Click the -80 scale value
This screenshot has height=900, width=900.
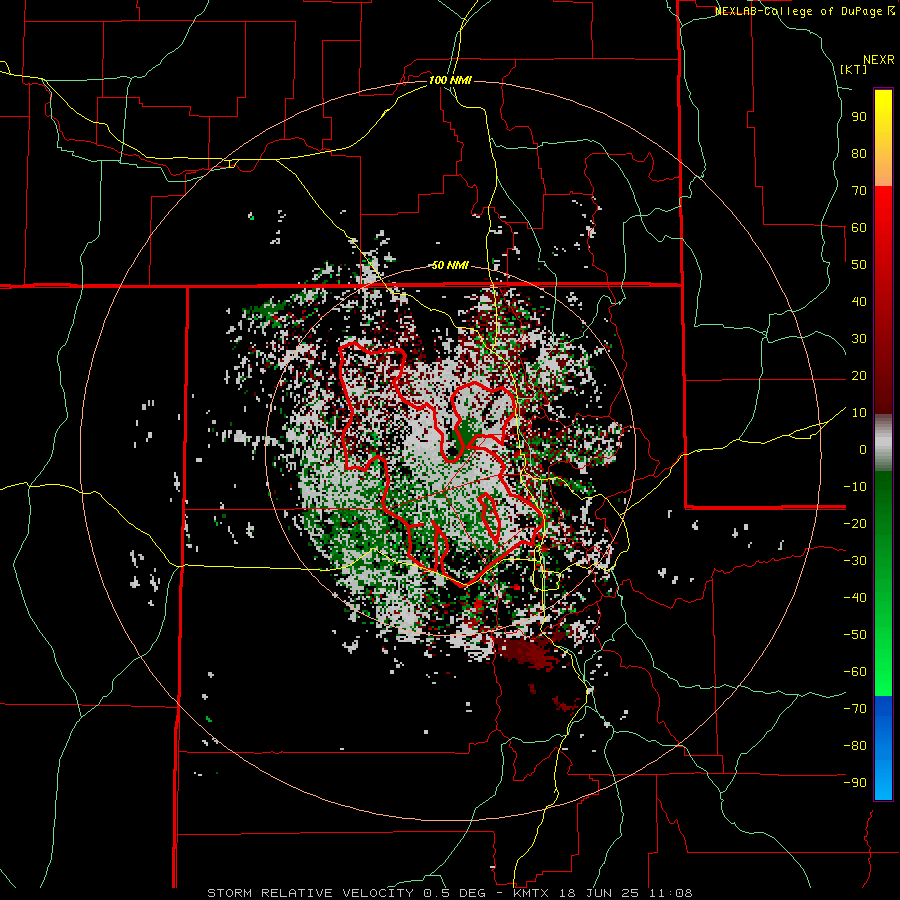855,746
